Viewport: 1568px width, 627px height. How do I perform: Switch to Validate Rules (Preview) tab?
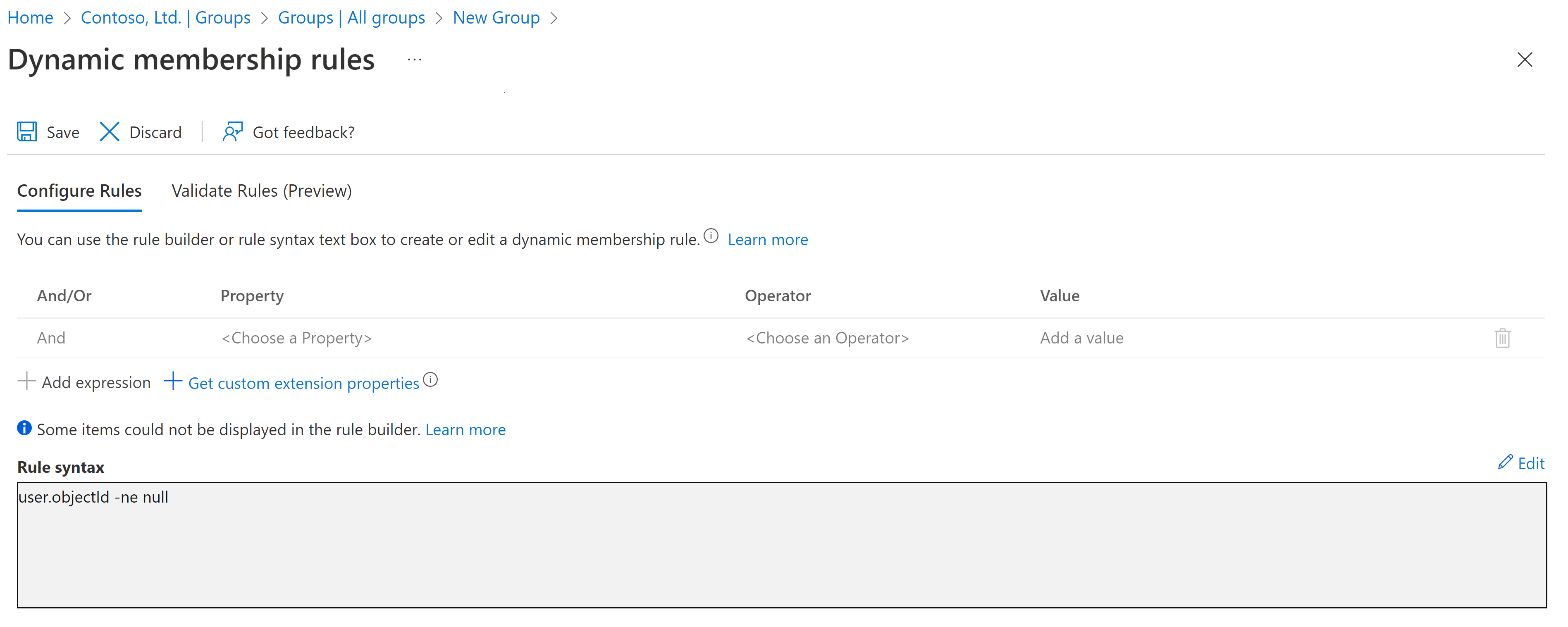262,191
